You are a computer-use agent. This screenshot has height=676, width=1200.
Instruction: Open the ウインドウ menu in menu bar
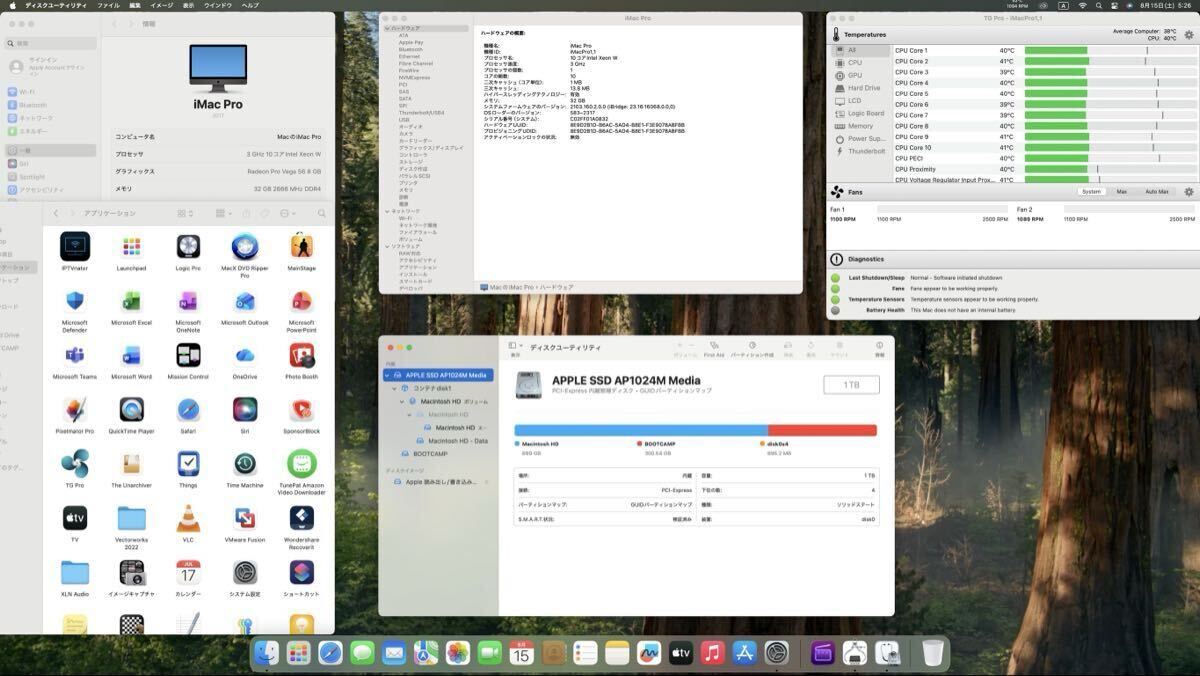point(218,5)
